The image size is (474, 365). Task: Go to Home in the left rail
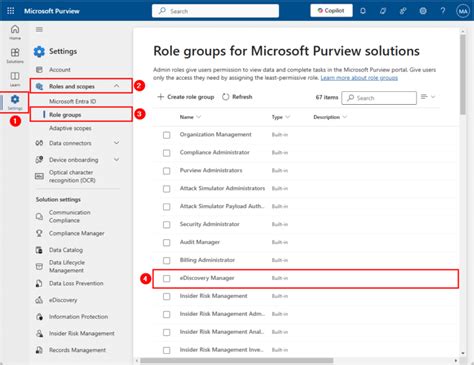pyautogui.click(x=15, y=32)
